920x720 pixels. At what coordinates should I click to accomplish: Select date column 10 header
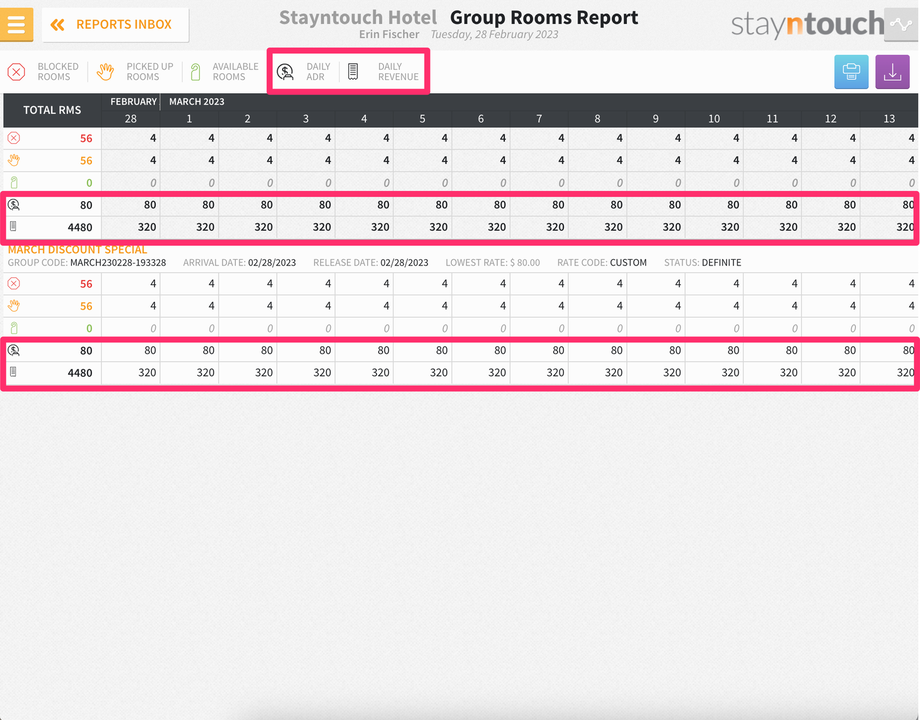(714, 119)
